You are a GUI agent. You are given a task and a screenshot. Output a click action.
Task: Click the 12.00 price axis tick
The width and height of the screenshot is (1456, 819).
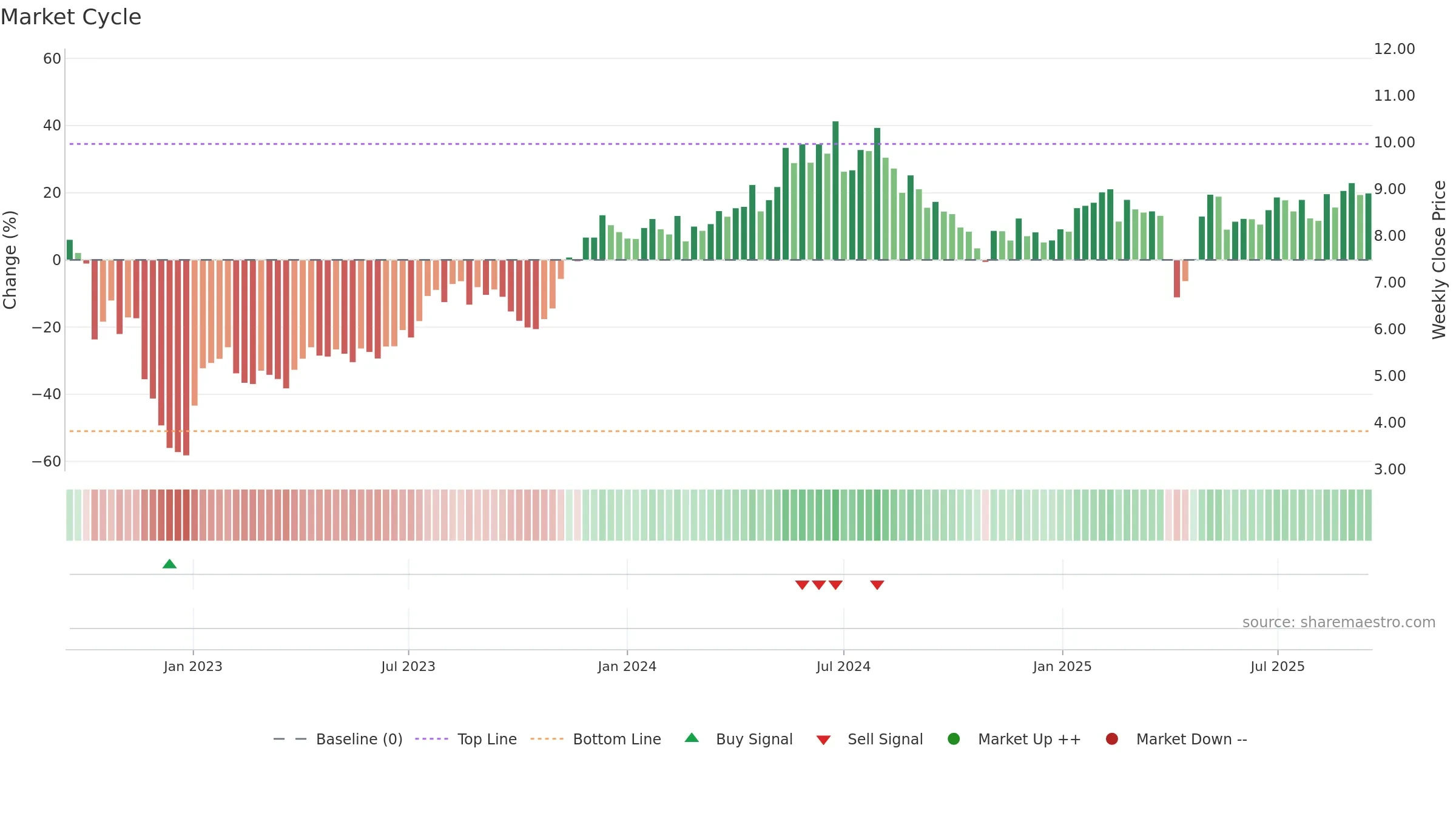coord(1394,49)
